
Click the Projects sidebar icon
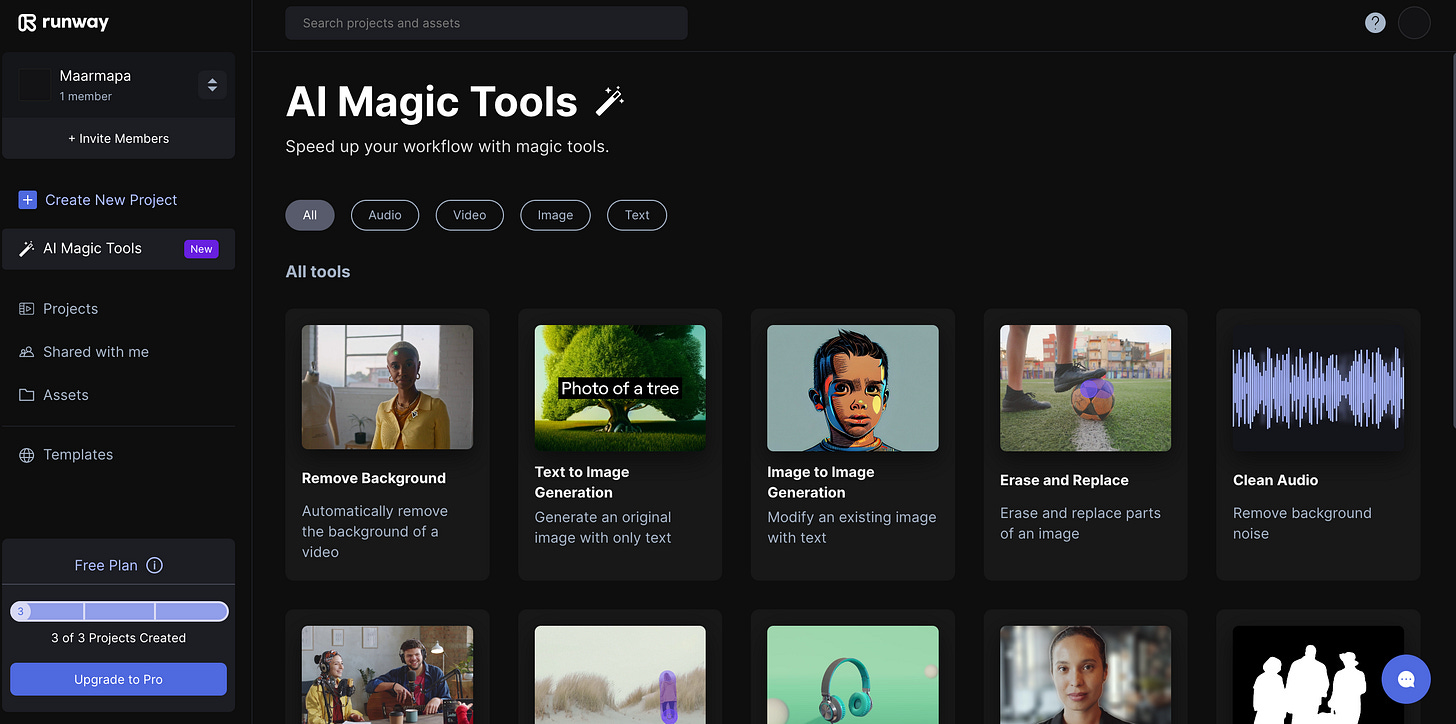(x=27, y=309)
